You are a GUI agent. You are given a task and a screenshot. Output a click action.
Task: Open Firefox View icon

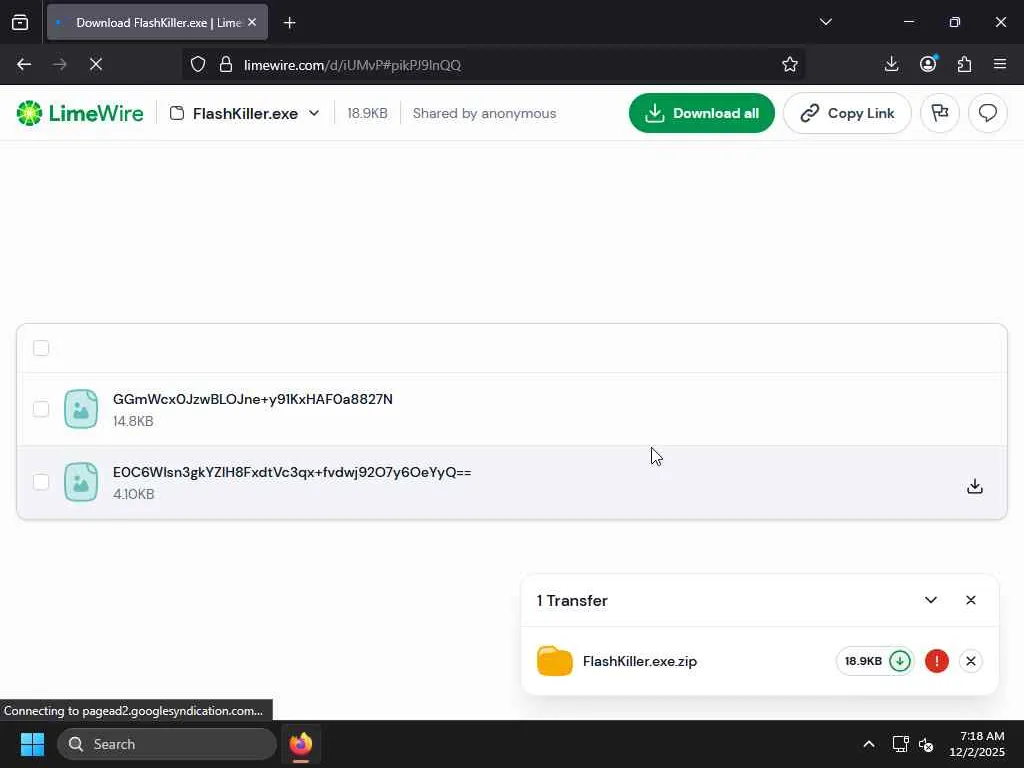[x=20, y=22]
